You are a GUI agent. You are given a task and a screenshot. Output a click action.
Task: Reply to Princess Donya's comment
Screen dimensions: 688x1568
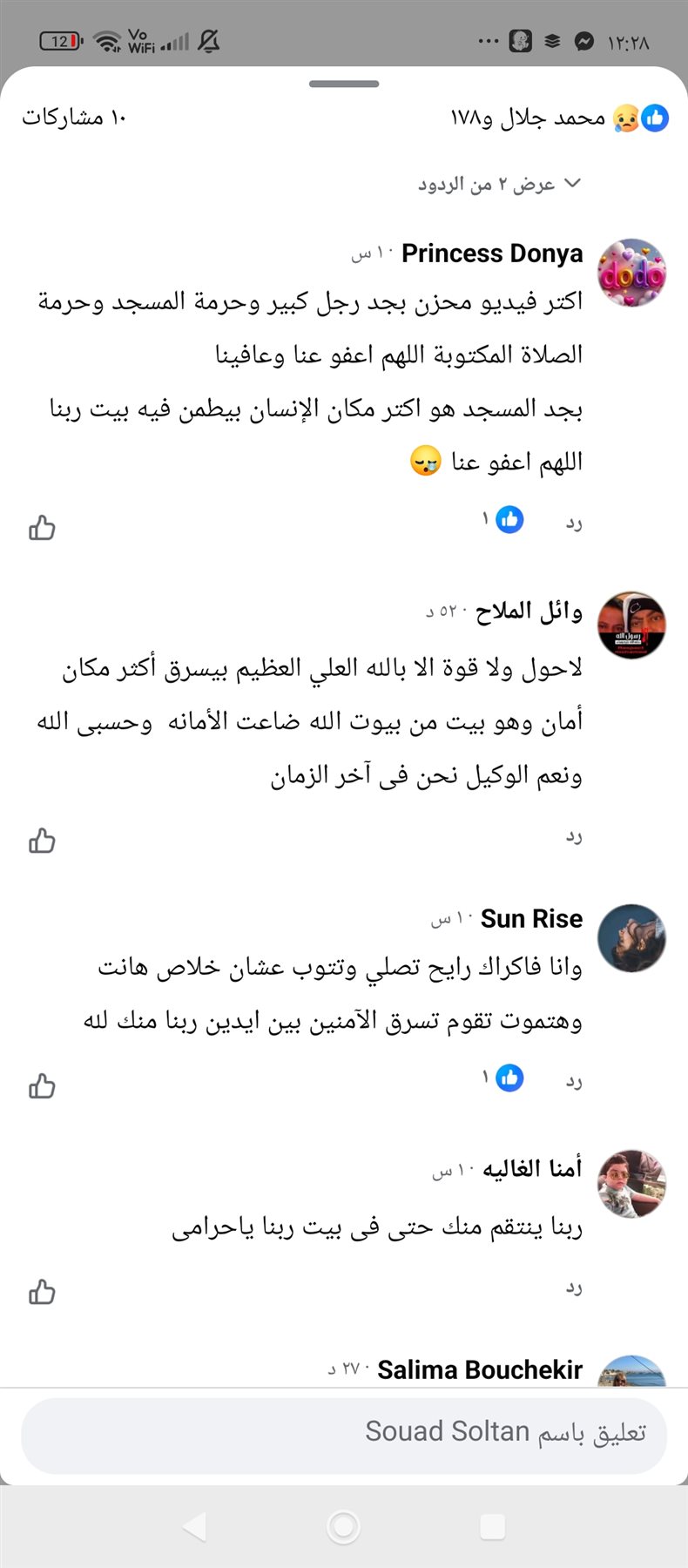pos(574,523)
